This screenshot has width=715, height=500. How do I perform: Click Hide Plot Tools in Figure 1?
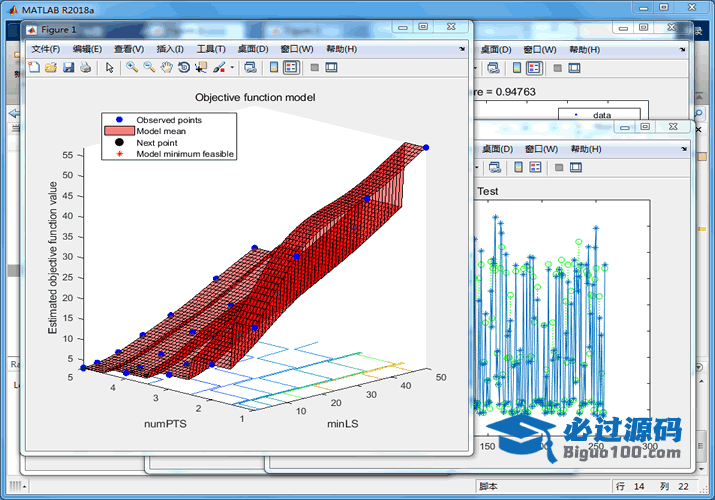click(314, 67)
